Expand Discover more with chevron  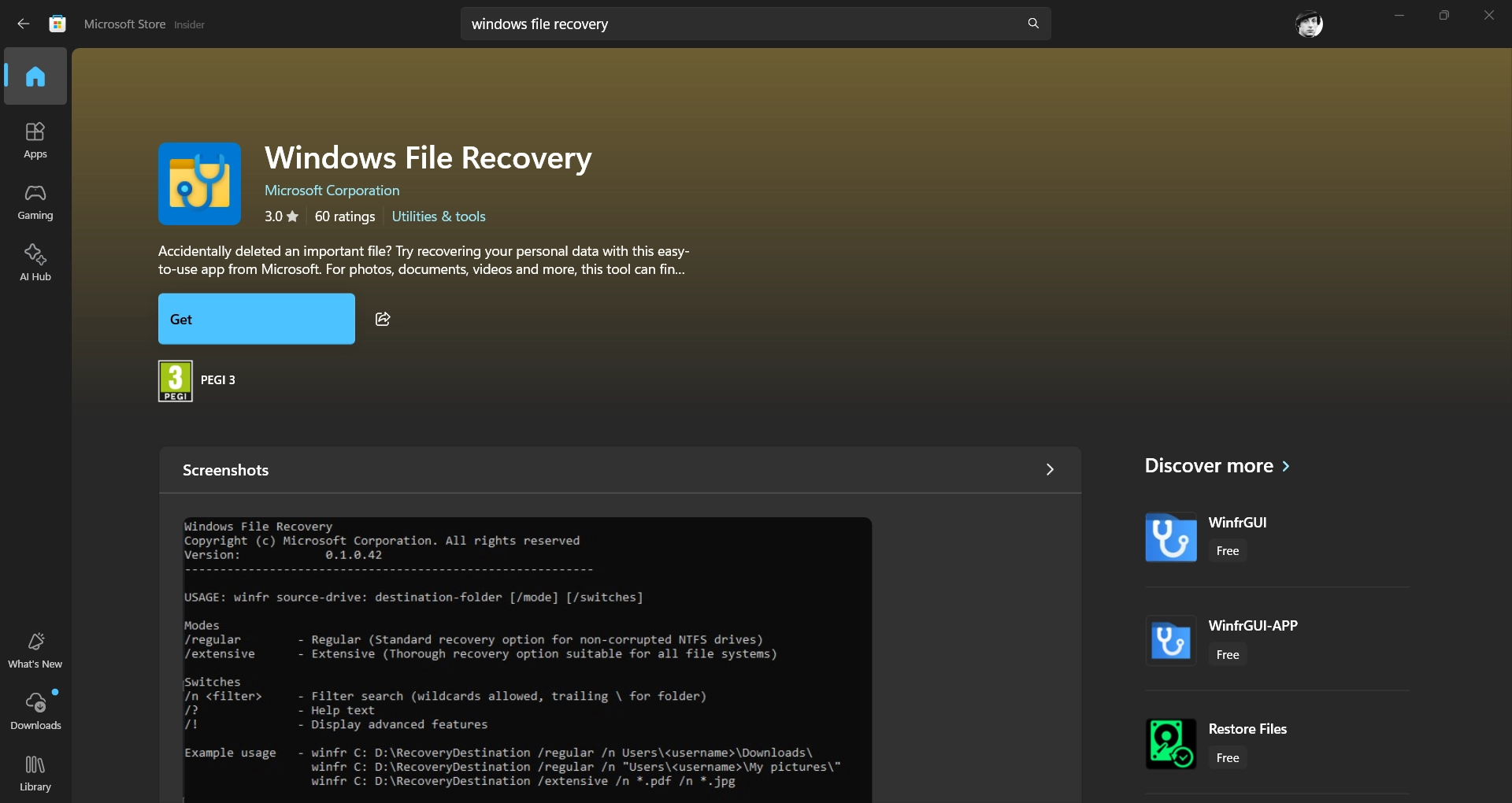pos(1286,466)
